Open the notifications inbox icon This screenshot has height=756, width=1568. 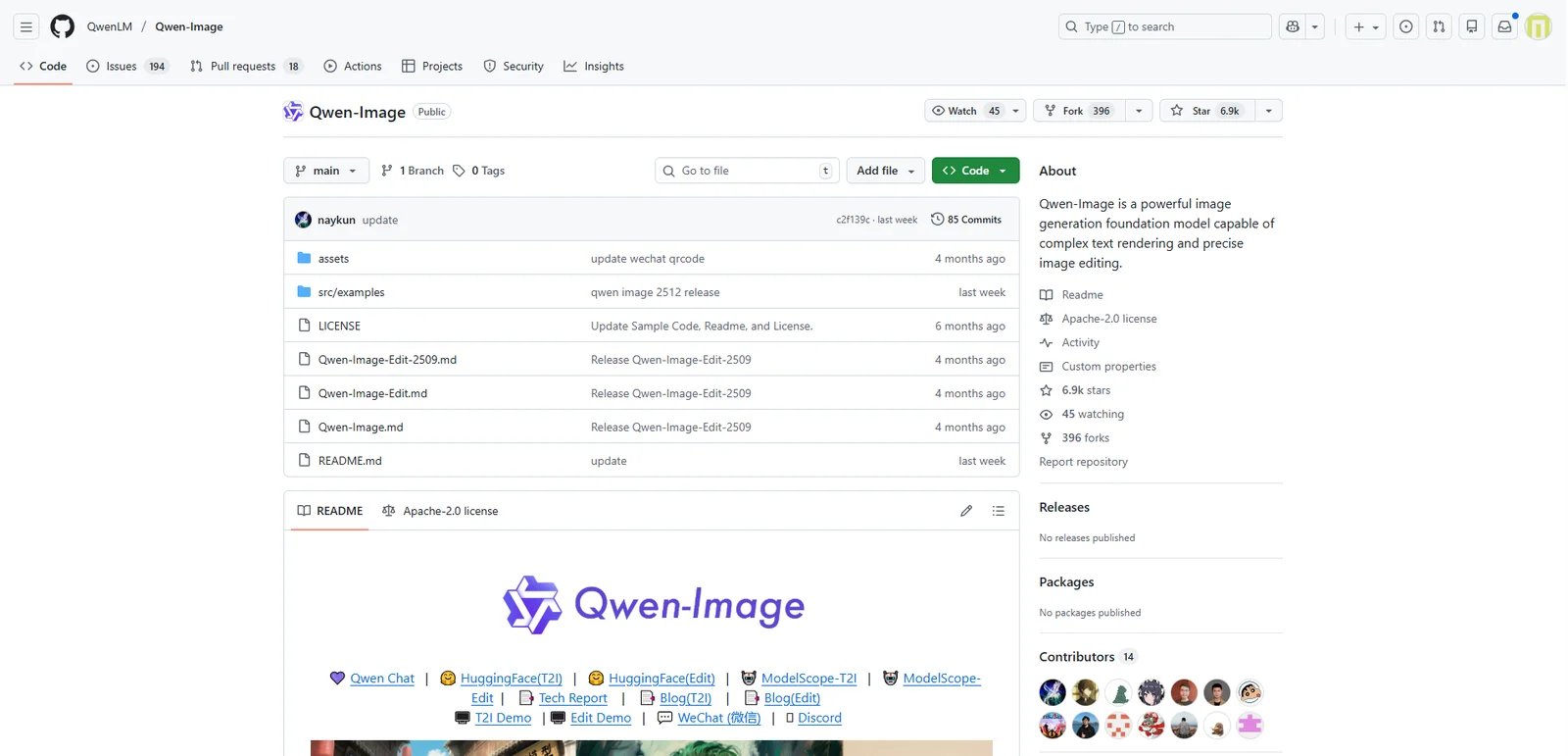1504,26
